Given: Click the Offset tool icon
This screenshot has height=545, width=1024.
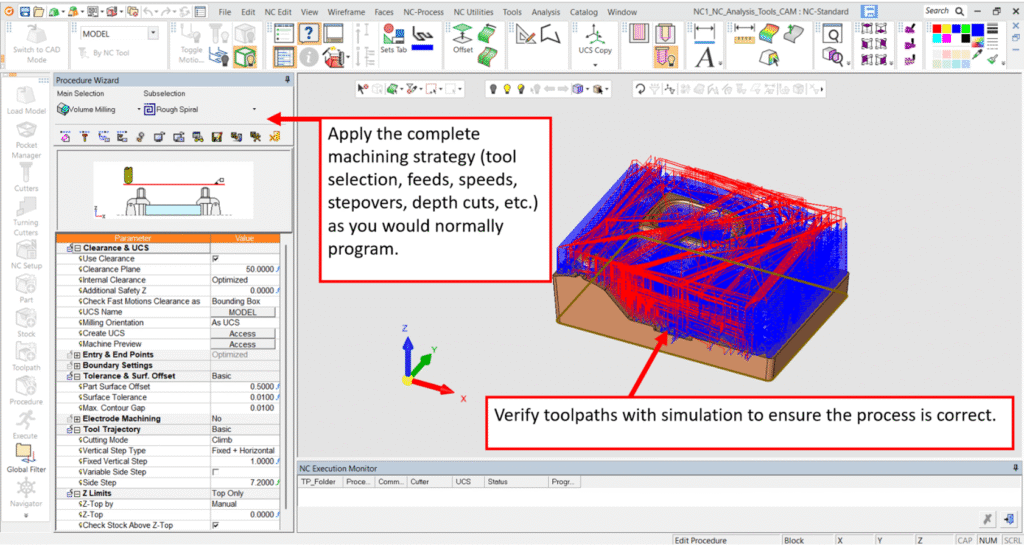Looking at the screenshot, I should [463, 39].
